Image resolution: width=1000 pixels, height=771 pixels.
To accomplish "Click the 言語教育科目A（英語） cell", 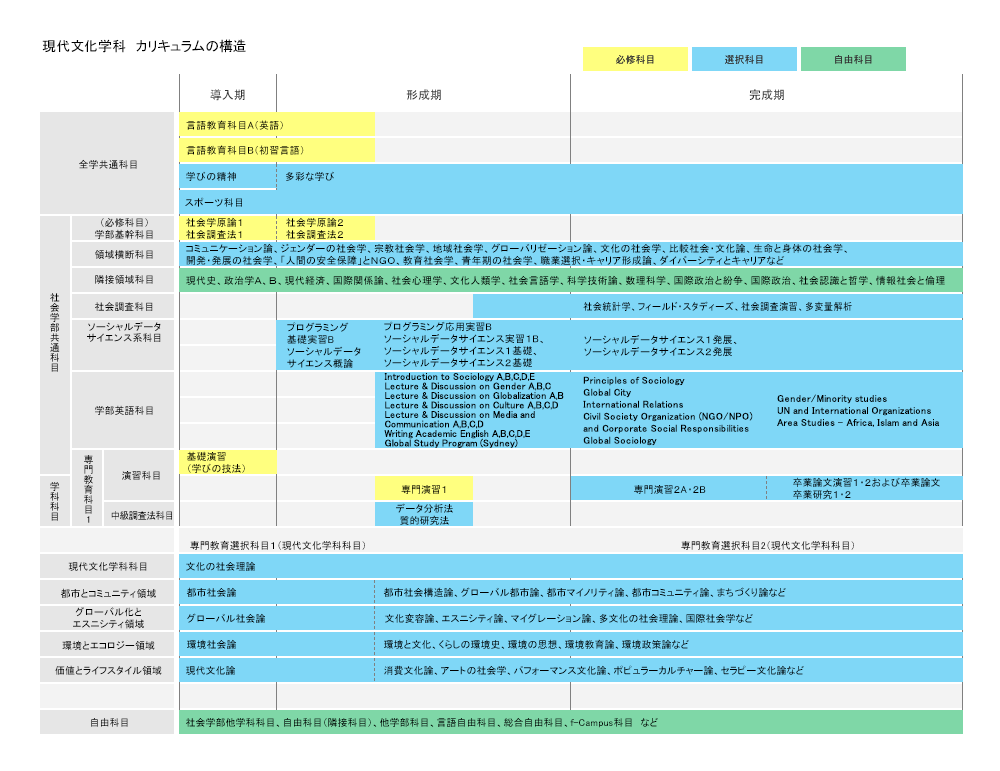I will pos(277,125).
